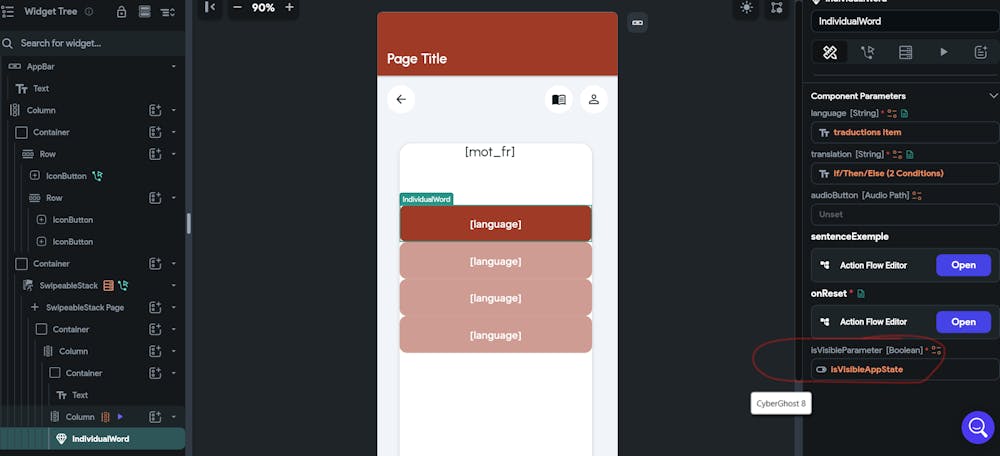
Task: Open the Actions tab in properties panel
Action: (867, 52)
